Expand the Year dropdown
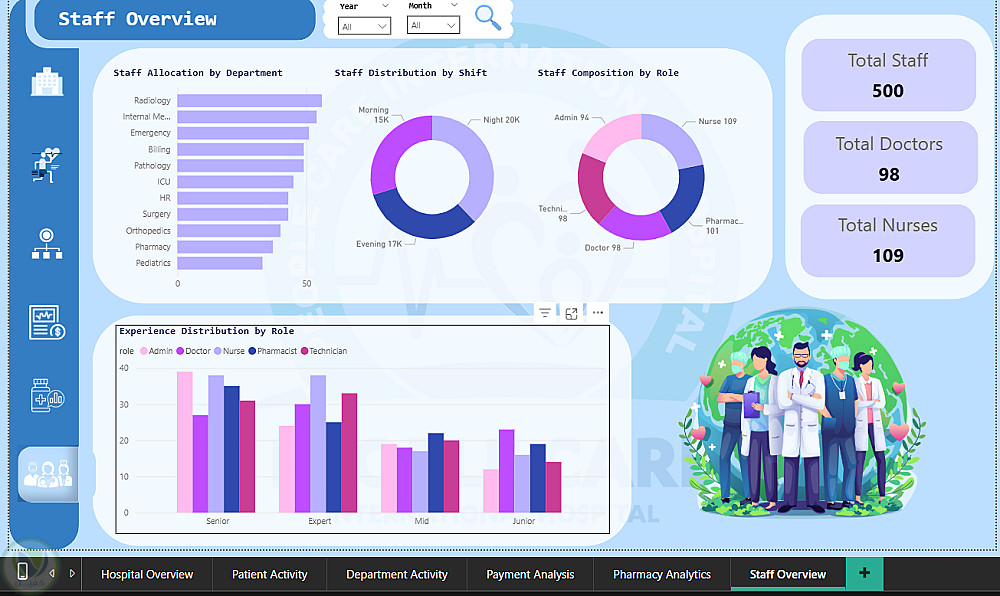 pos(364,26)
